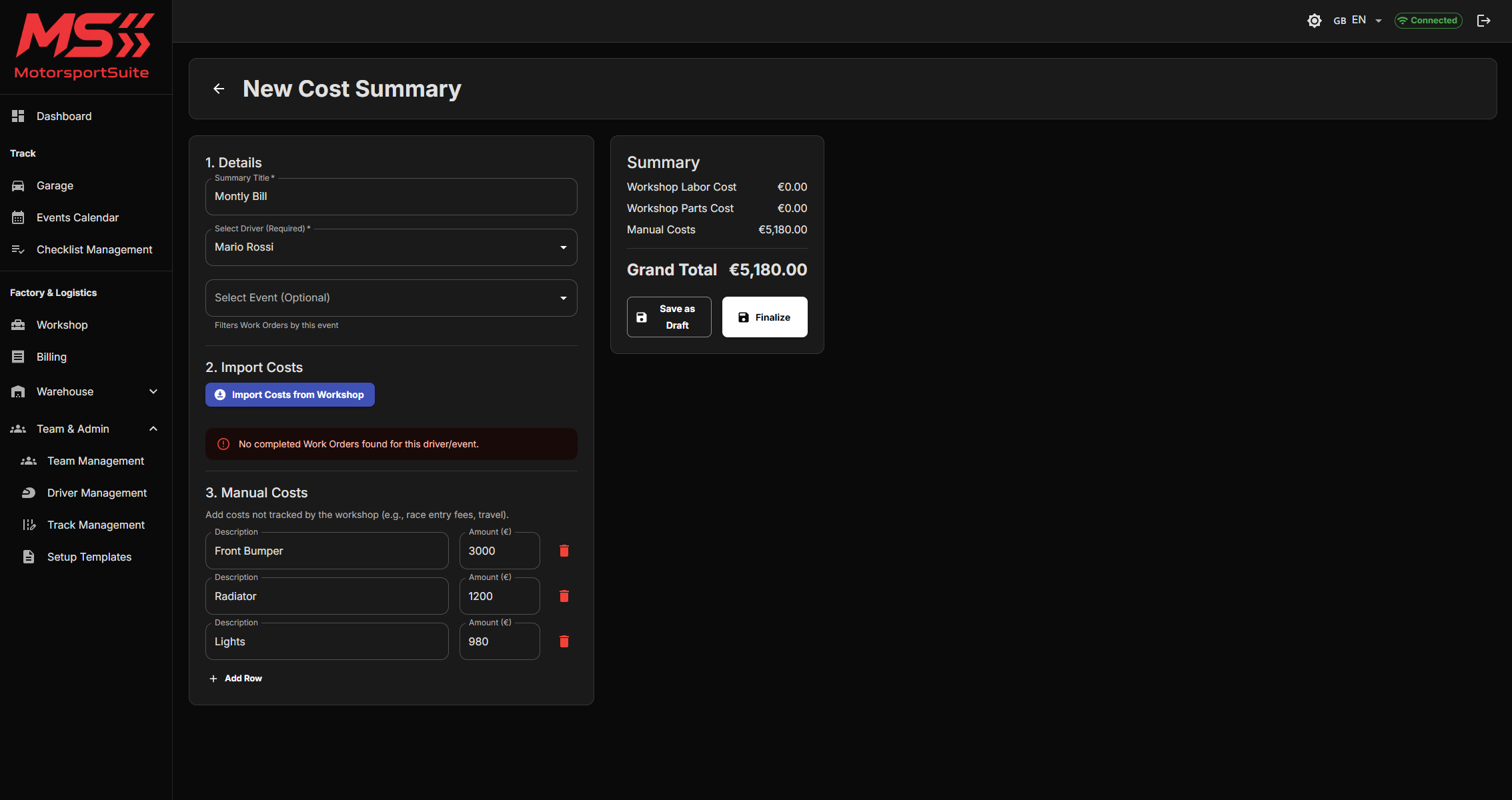Open Track Management in sidebar
Screen dimensions: 1512x800
pos(95,525)
